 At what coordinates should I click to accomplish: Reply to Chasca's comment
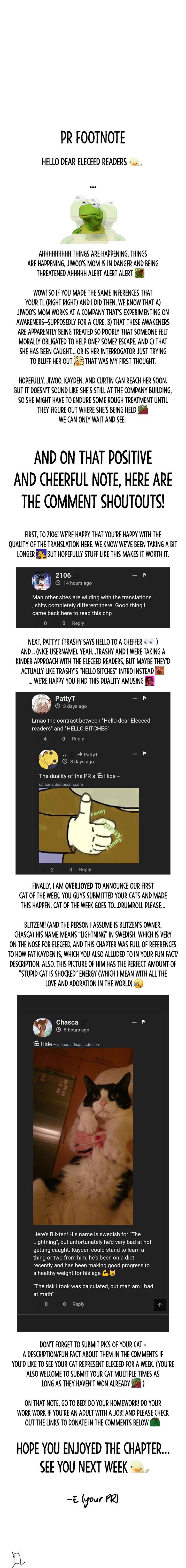tap(78, 1304)
